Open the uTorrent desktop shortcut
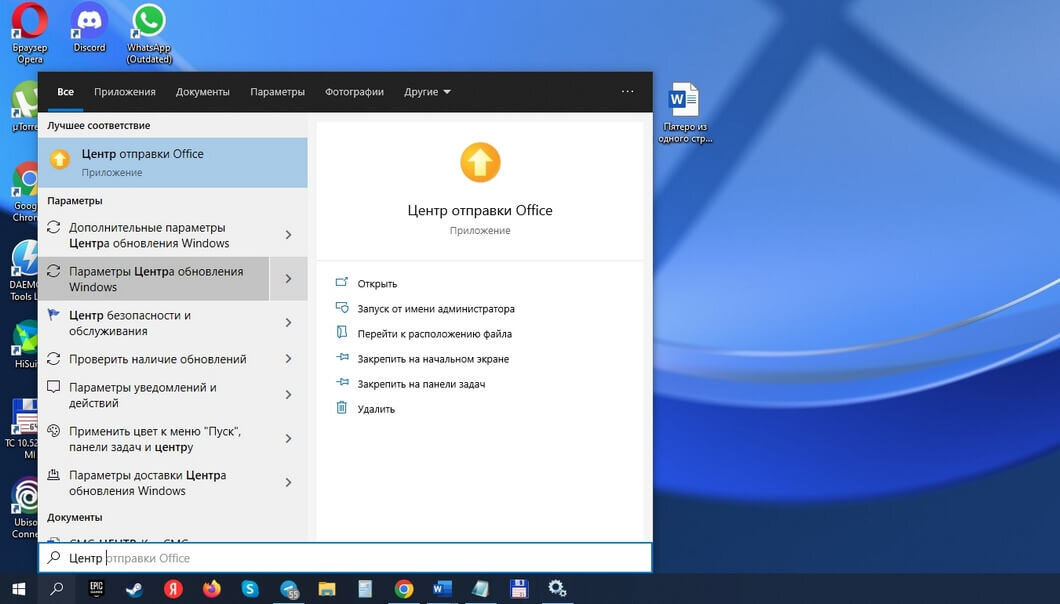This screenshot has height=604, width=1060. pyautogui.click(x=24, y=106)
